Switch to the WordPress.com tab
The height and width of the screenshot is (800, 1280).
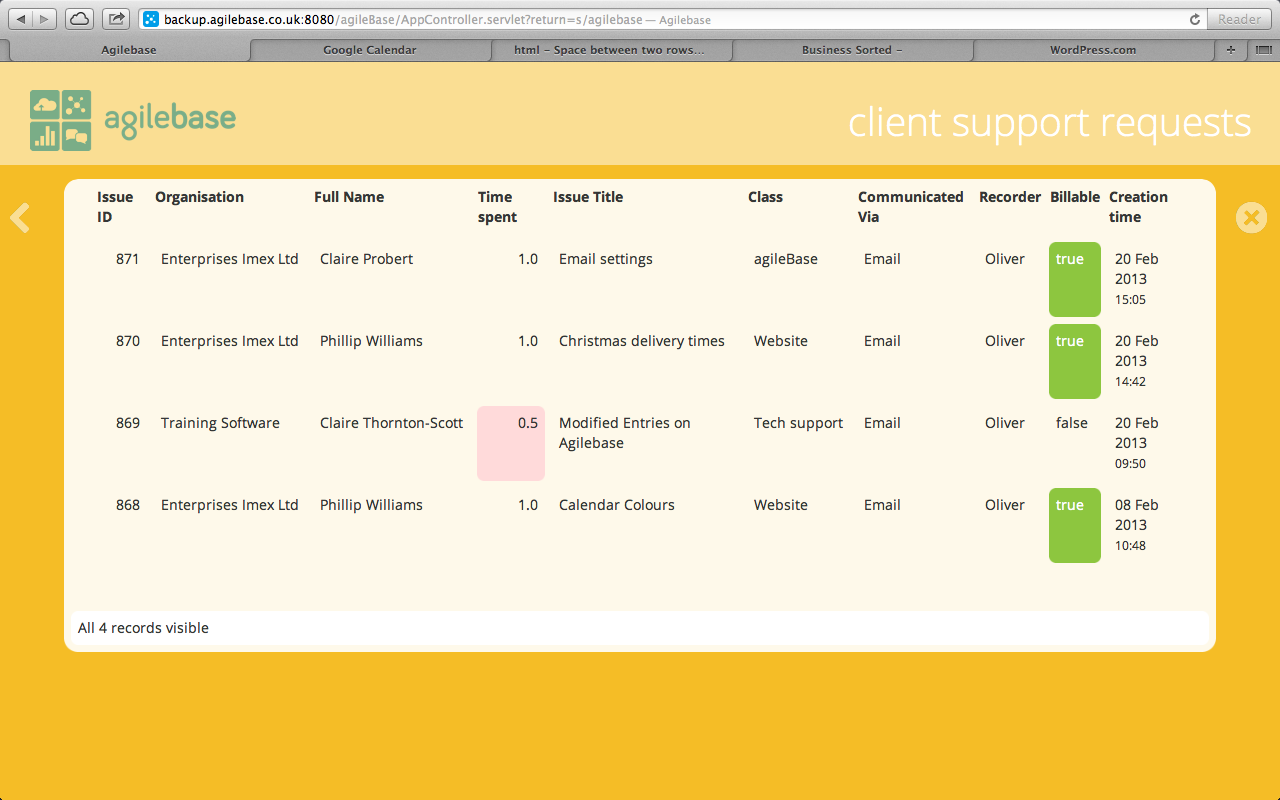1092,50
